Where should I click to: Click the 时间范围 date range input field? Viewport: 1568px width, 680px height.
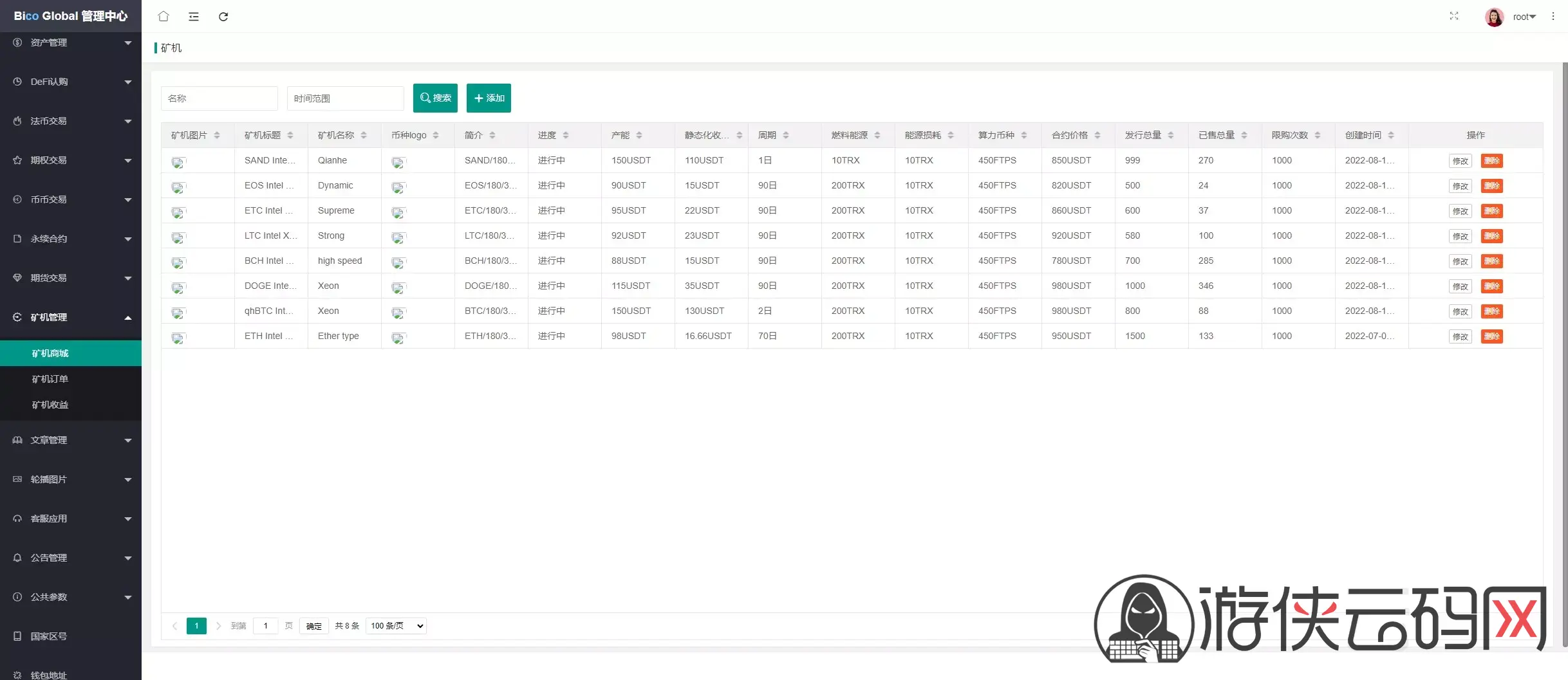coord(345,98)
